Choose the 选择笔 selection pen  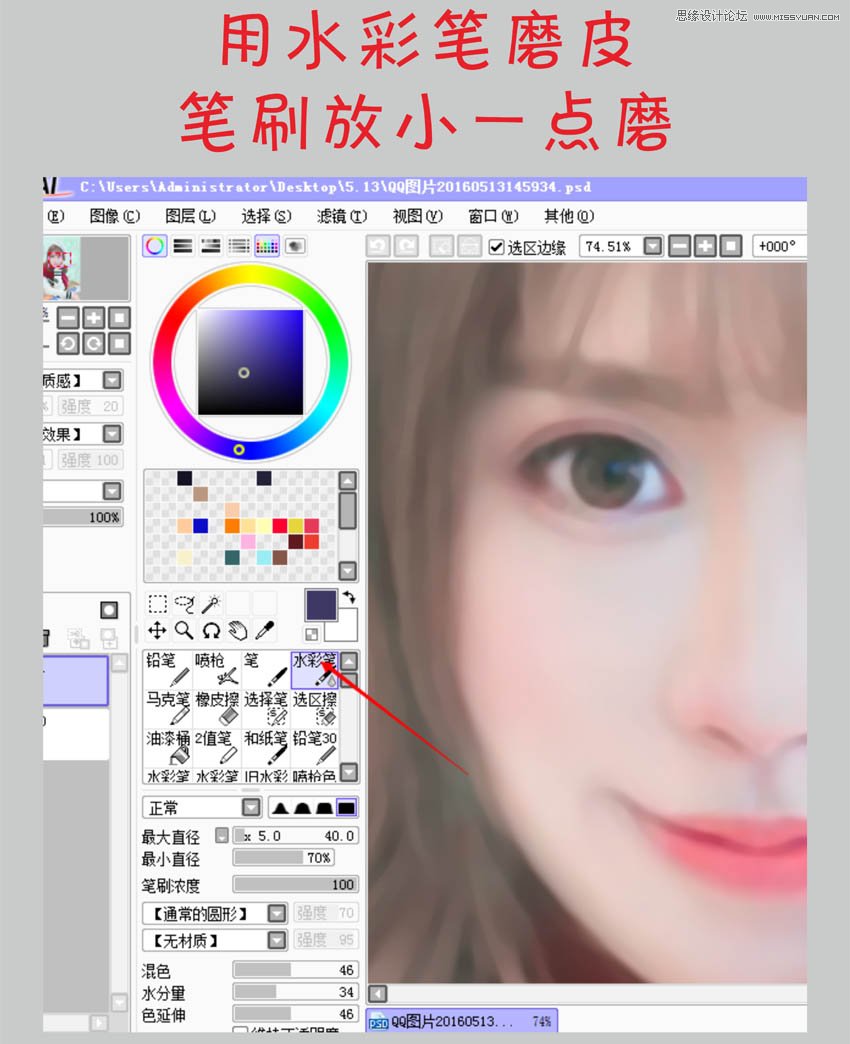266,708
